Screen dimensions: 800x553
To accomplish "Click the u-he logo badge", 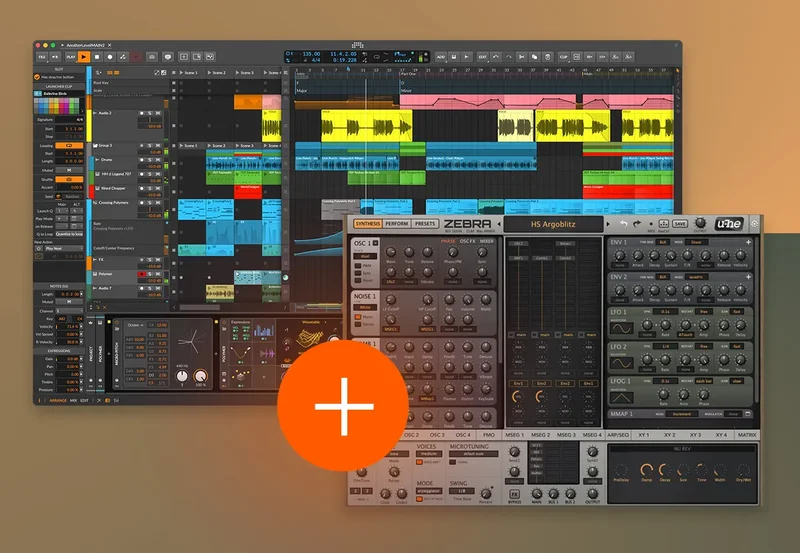I will tap(729, 223).
